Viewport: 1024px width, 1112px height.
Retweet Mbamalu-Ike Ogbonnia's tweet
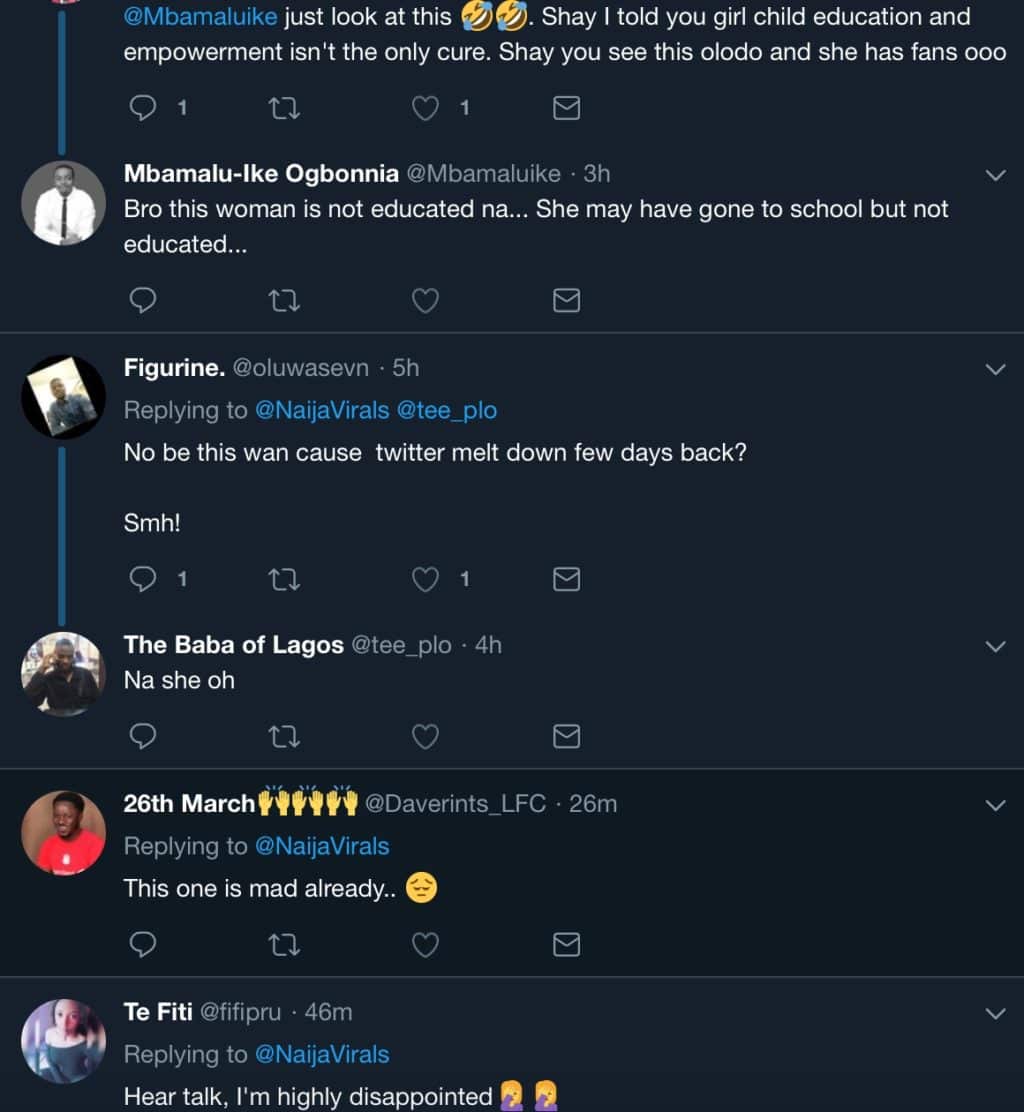pyautogui.click(x=285, y=300)
